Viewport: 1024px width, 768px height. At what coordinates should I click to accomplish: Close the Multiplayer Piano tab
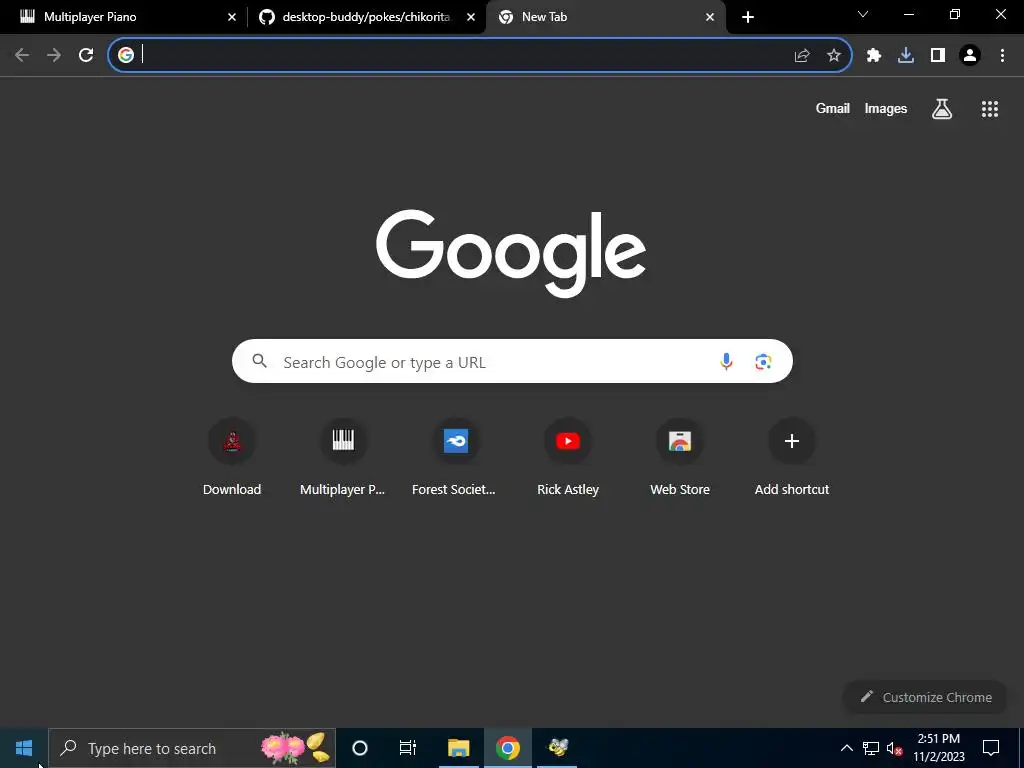point(232,17)
